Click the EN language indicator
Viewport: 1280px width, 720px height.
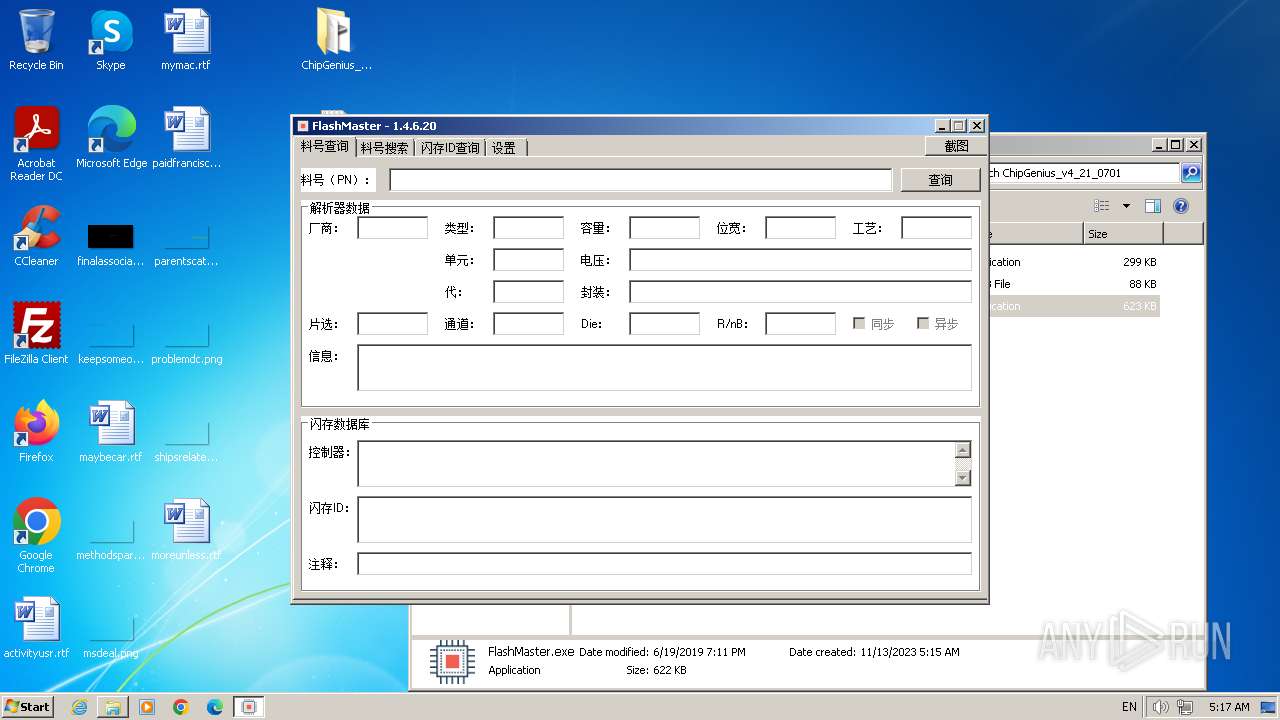(x=1129, y=707)
